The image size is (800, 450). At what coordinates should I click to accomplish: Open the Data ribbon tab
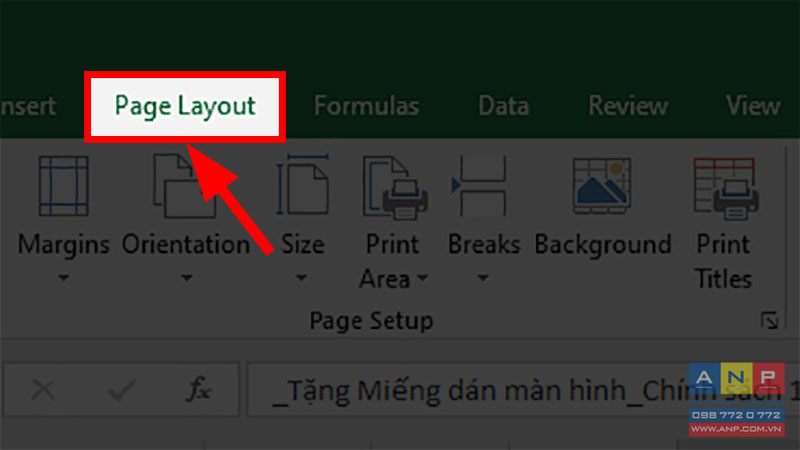click(504, 106)
